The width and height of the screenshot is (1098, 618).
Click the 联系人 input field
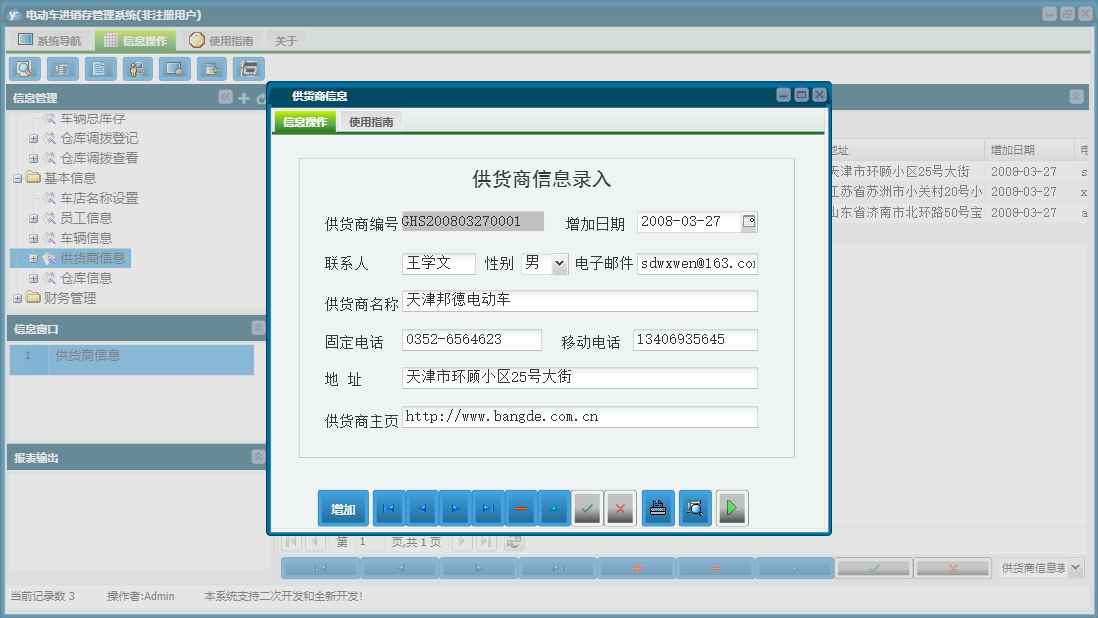coord(438,264)
